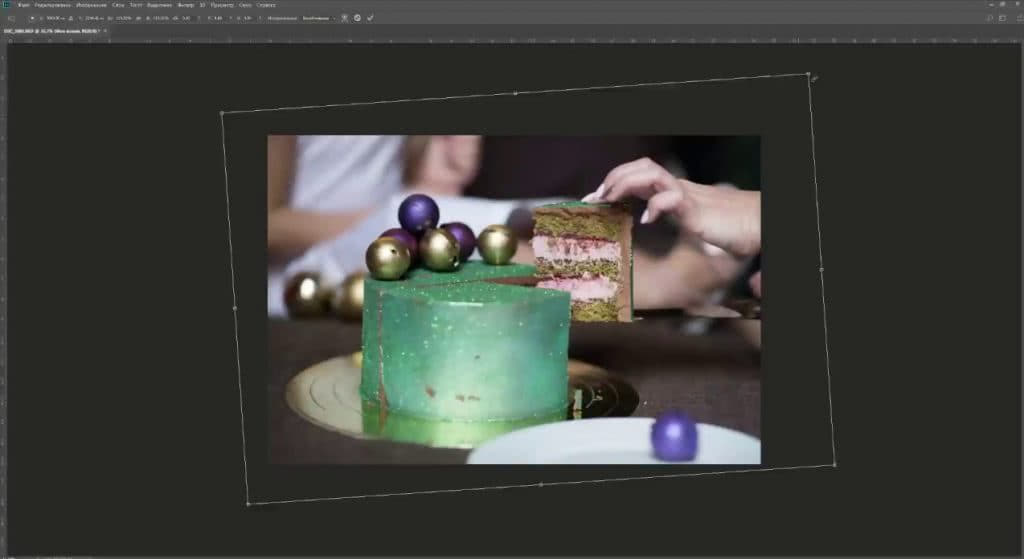Cancel the transform using the circle-slash icon
This screenshot has height=559, width=1024.
click(x=358, y=18)
